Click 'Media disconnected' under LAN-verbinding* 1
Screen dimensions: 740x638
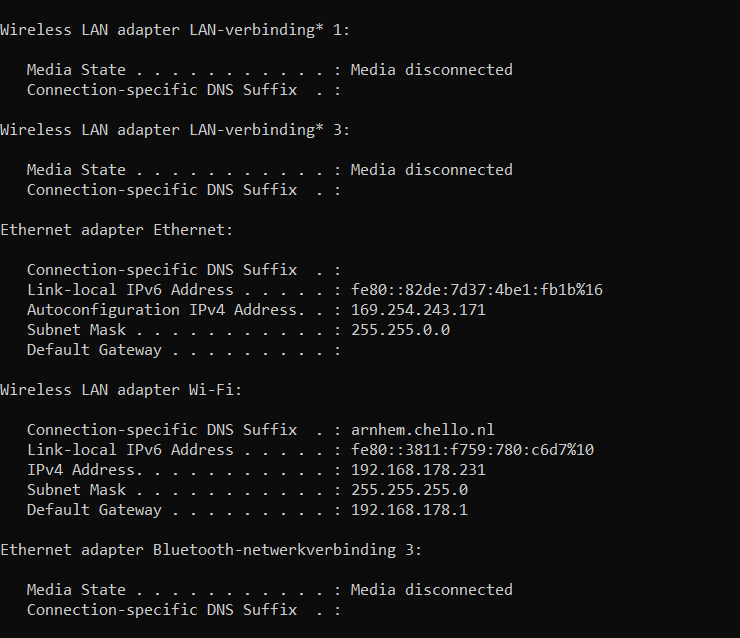click(431, 70)
